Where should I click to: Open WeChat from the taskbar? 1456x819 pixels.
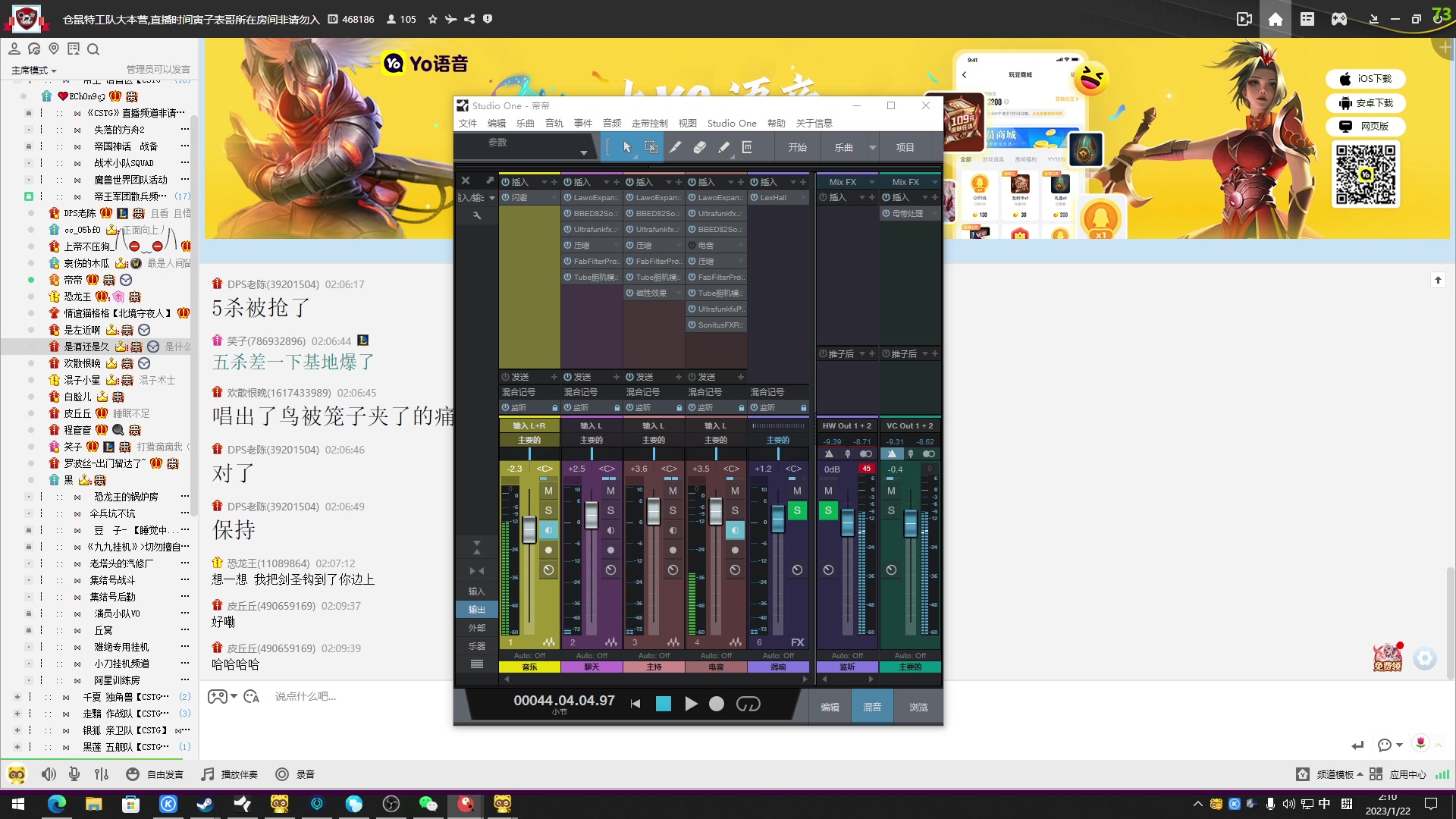pos(428,804)
